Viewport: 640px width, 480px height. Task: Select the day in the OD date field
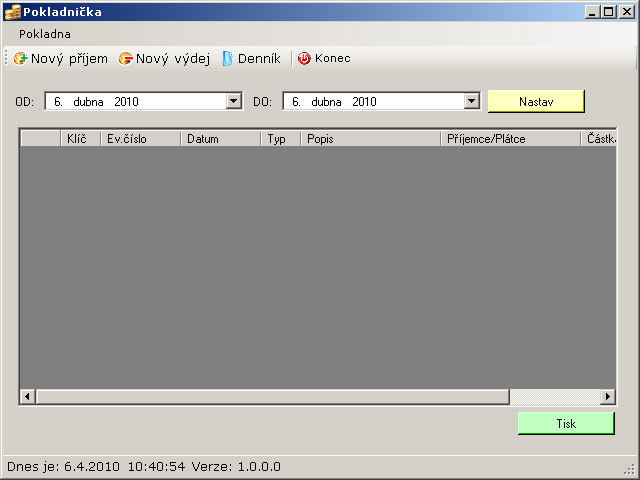(58, 102)
